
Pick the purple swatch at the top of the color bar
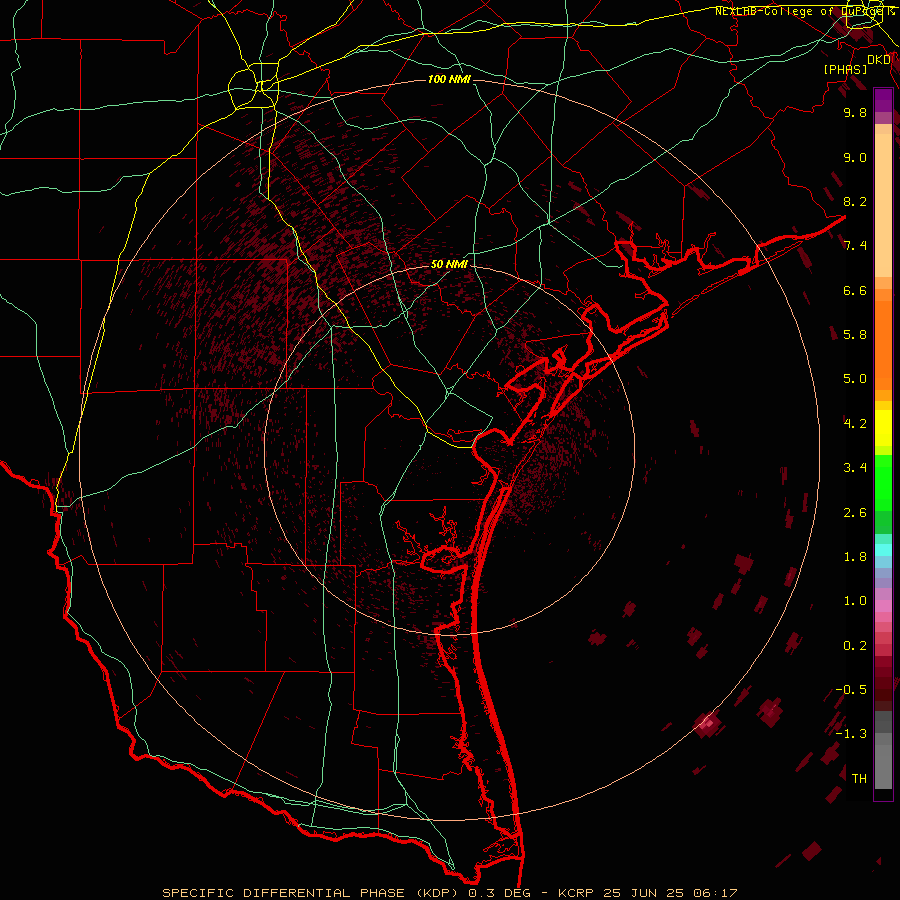[x=883, y=100]
